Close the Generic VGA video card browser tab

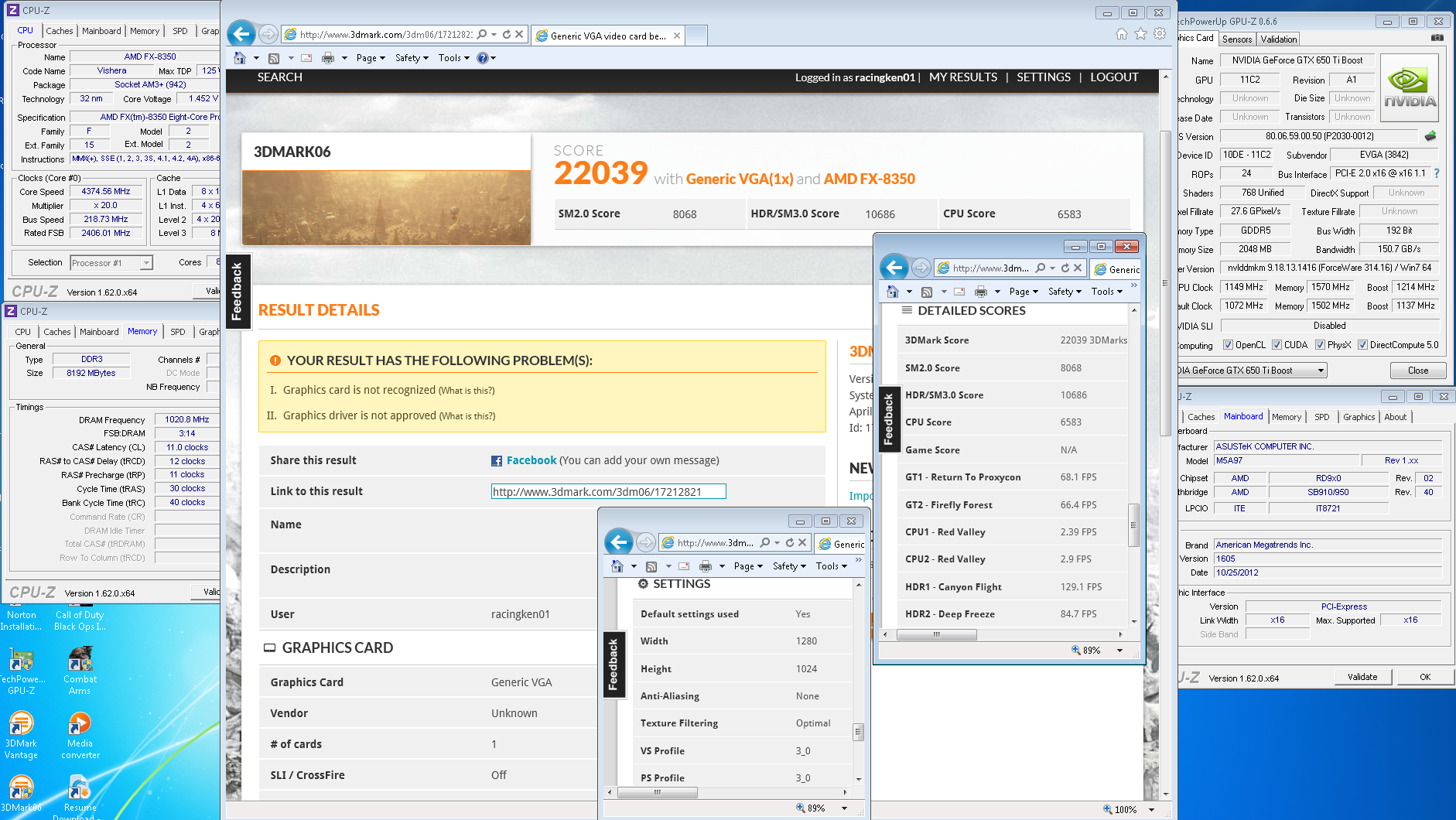pos(677,36)
